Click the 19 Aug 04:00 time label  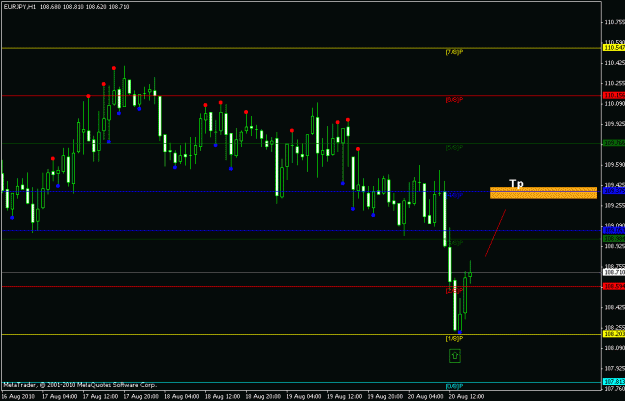pyautogui.click(x=304, y=397)
